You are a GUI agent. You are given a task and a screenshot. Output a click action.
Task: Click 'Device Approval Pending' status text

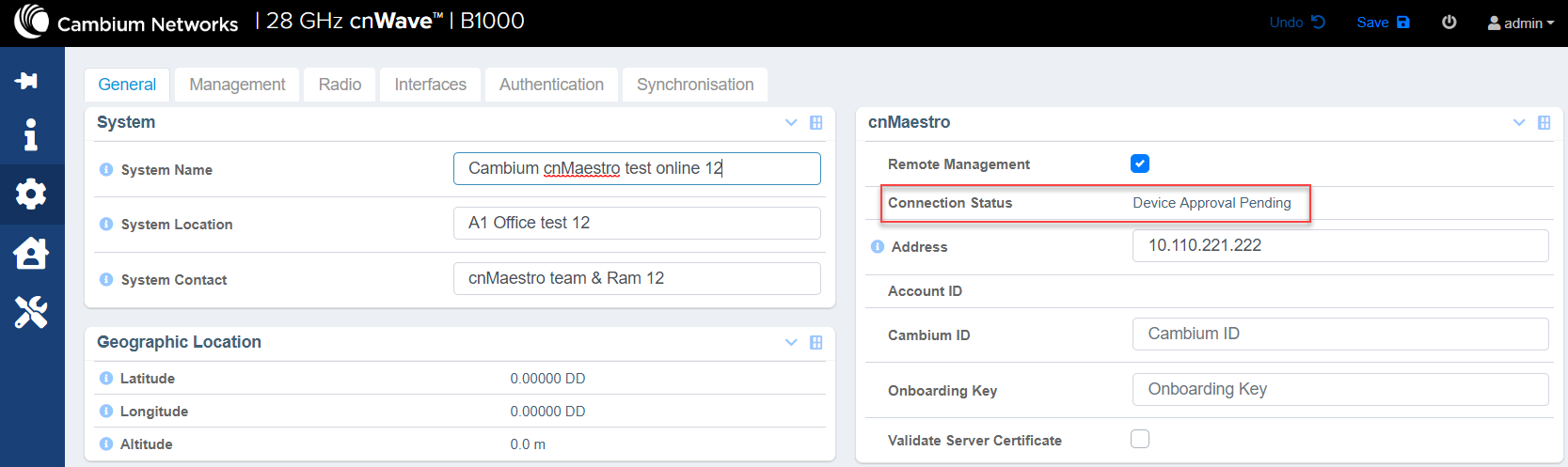click(x=1212, y=203)
